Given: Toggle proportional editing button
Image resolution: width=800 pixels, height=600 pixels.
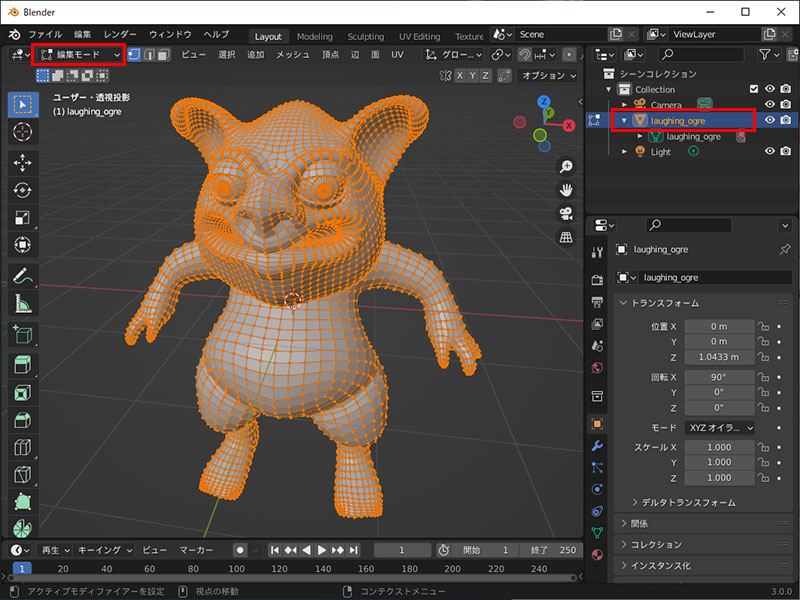Looking at the screenshot, I should pos(569,55).
